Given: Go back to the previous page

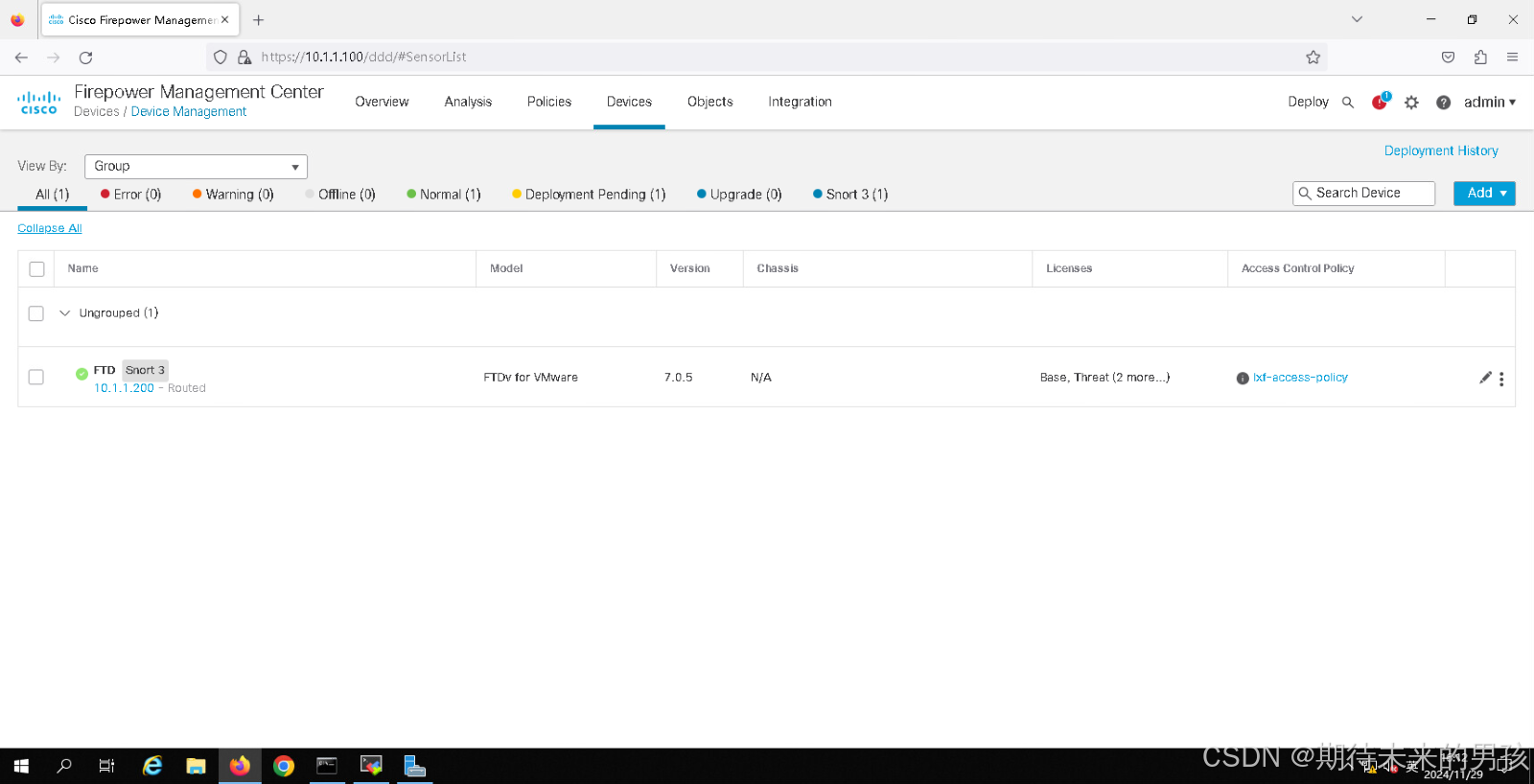Looking at the screenshot, I should point(21,58).
